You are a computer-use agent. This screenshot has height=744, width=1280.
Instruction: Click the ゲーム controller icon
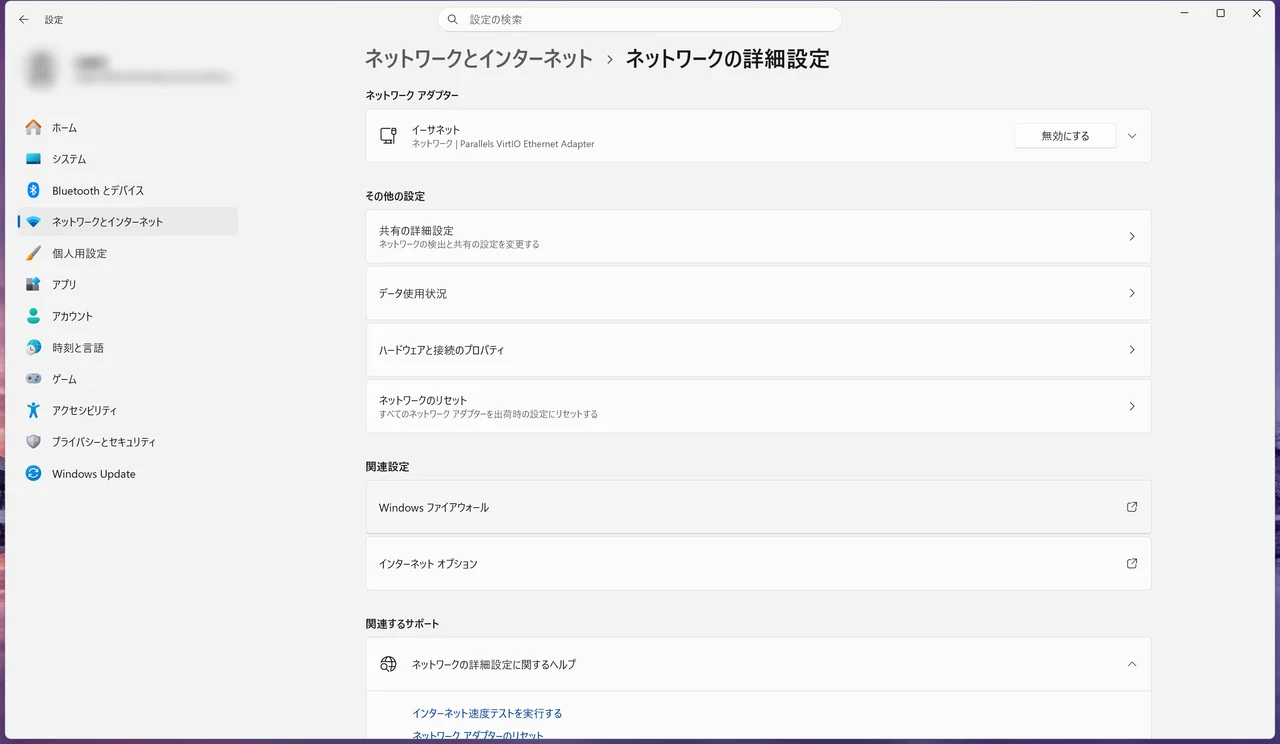tap(34, 379)
